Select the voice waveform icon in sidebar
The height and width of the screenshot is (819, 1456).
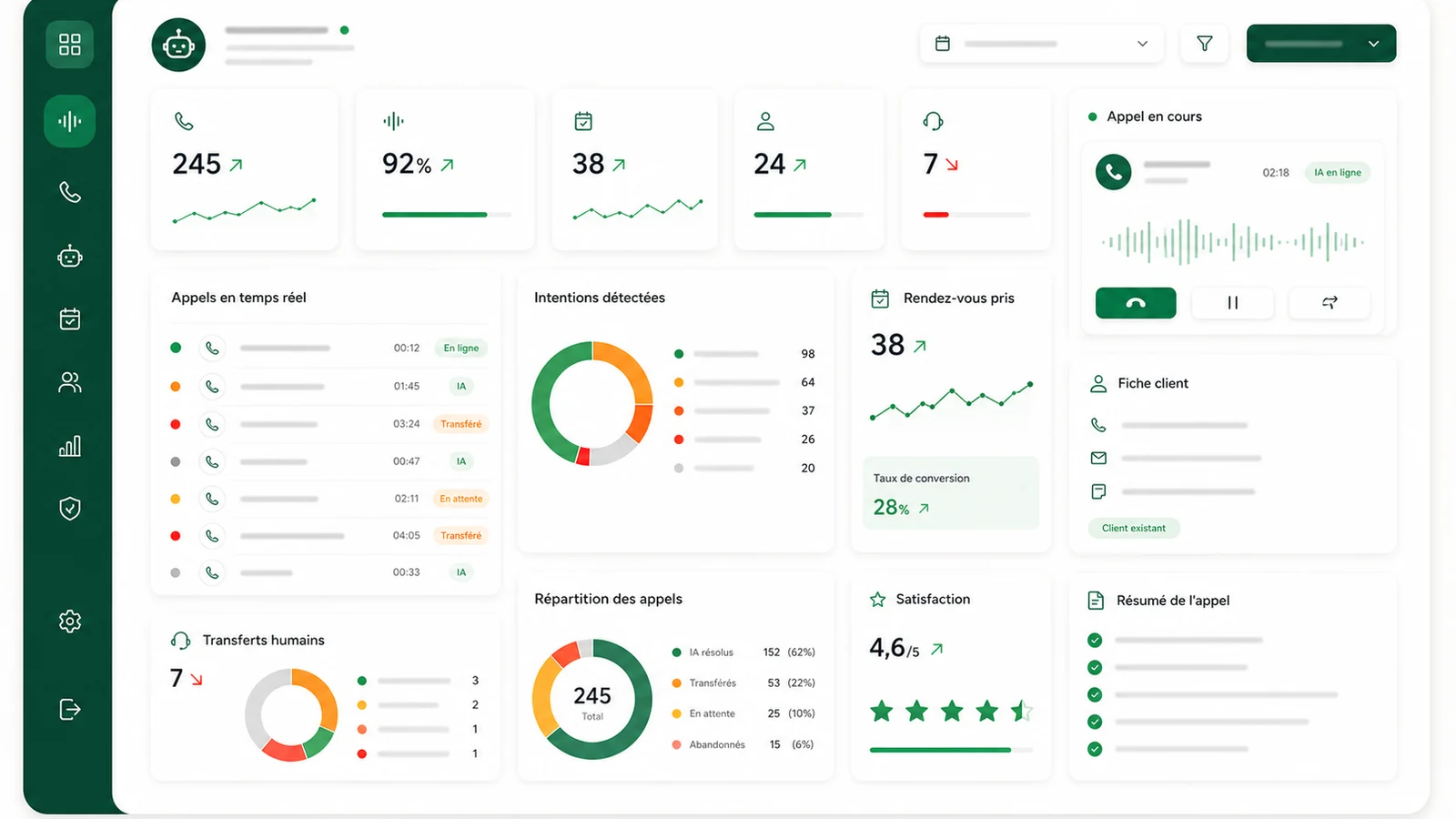[70, 121]
